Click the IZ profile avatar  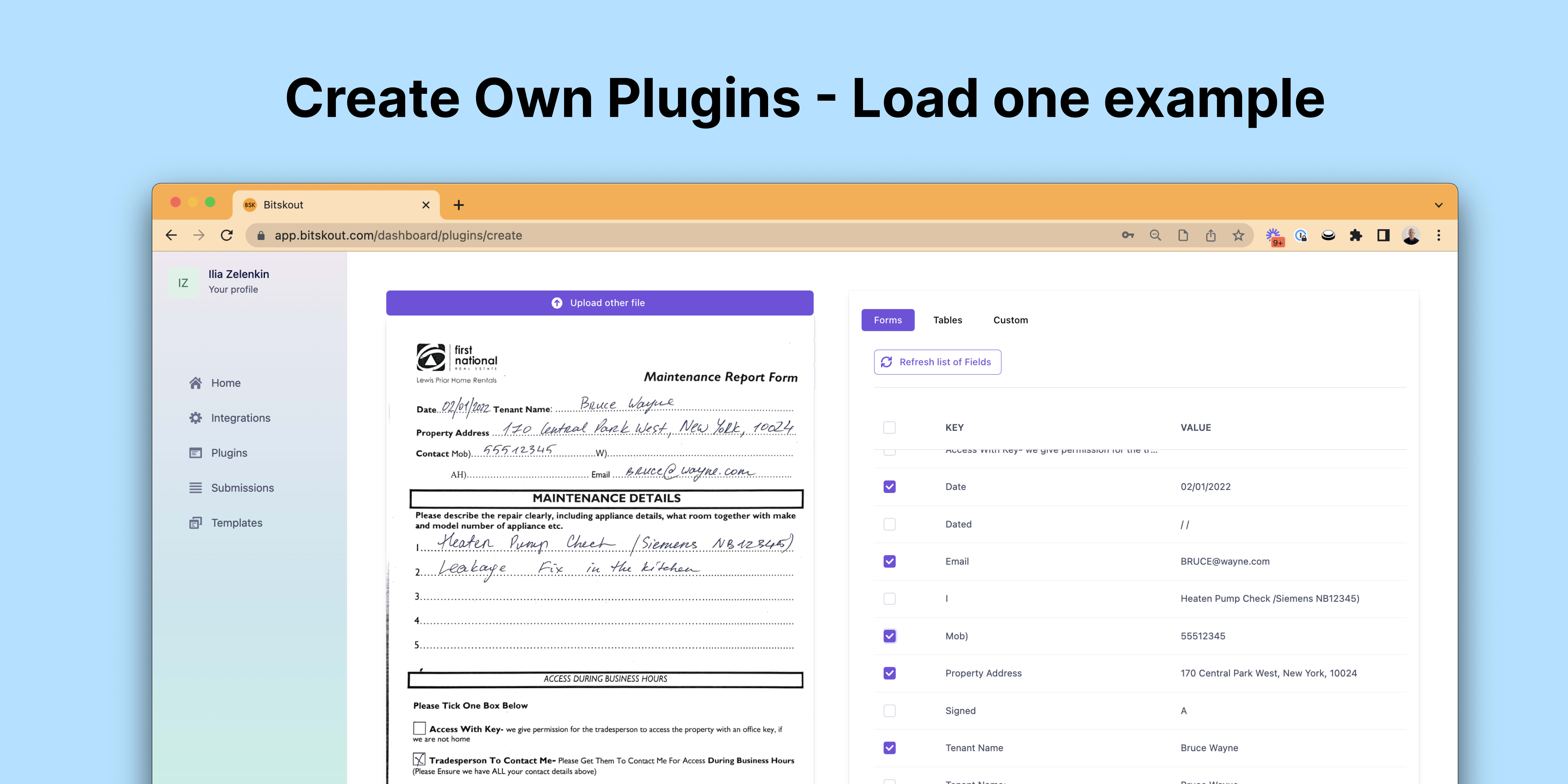click(183, 283)
